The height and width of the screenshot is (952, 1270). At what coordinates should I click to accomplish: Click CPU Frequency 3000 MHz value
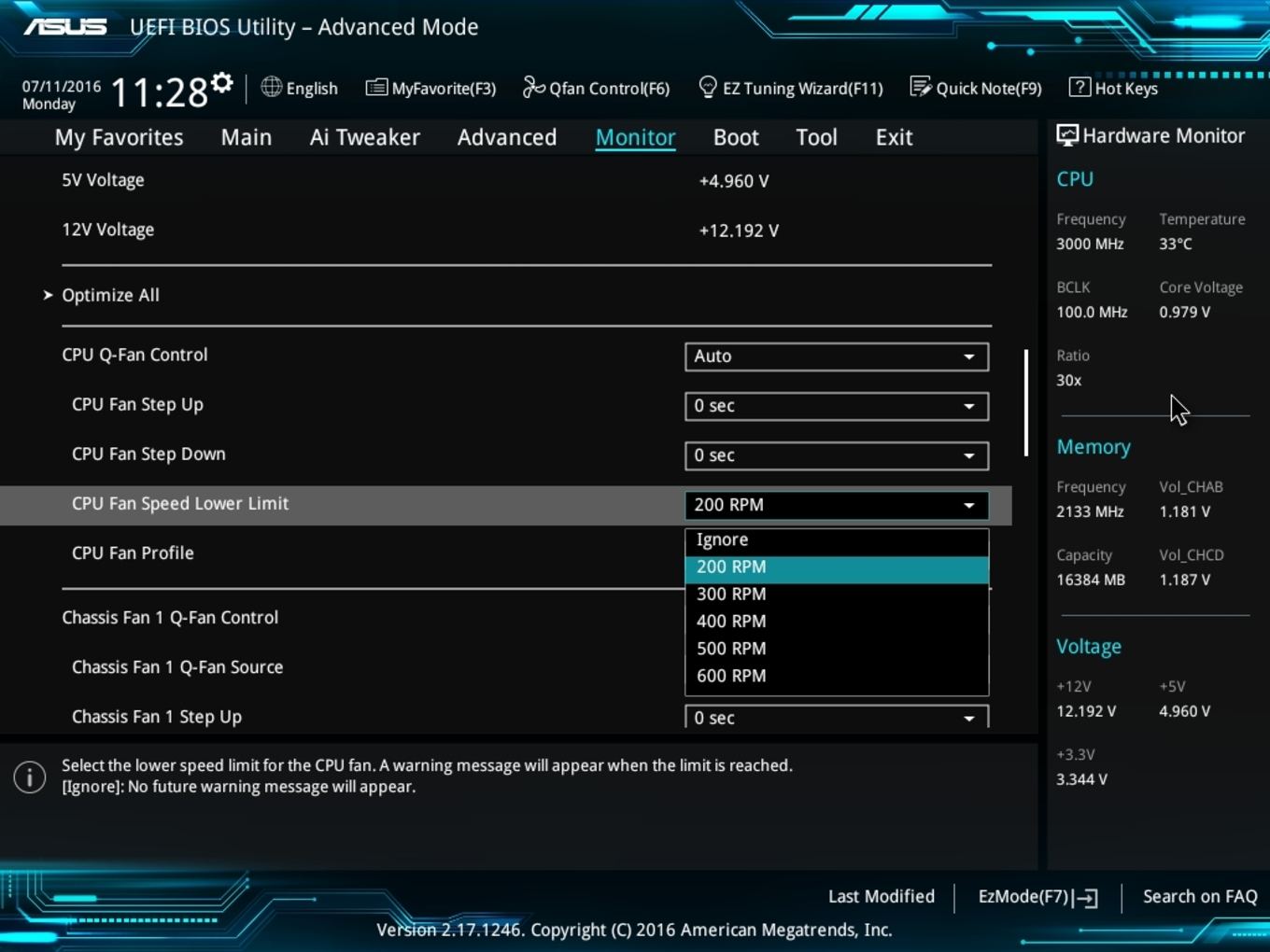tap(1090, 245)
